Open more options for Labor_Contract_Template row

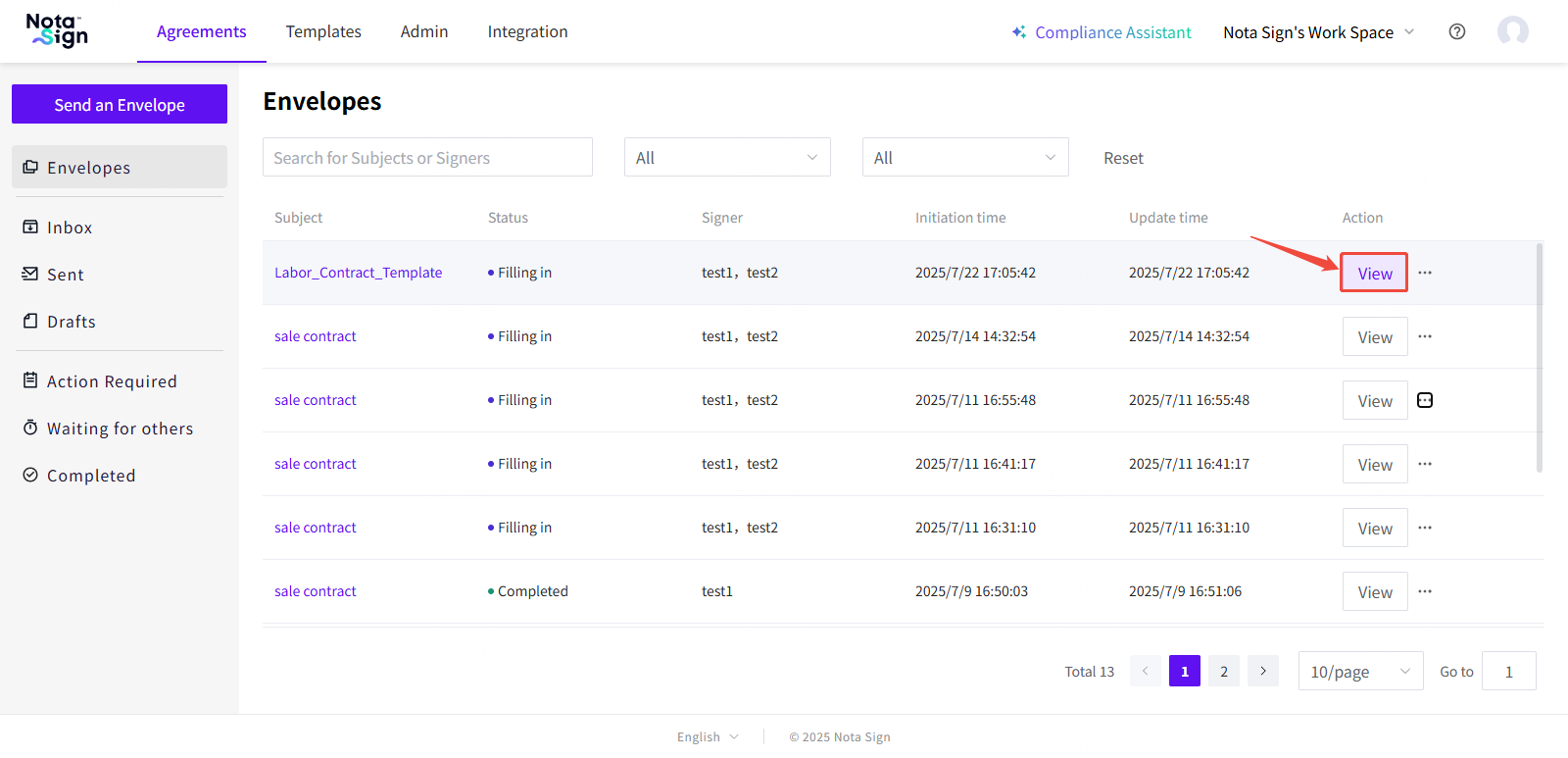[1425, 273]
